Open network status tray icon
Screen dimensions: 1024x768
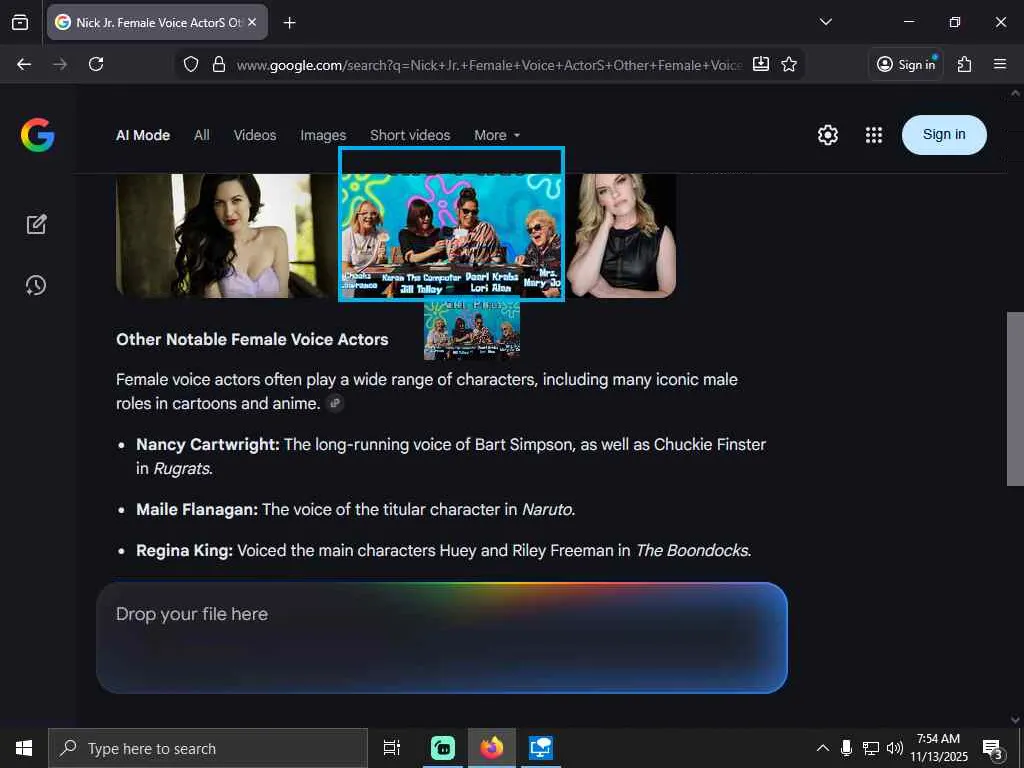point(871,748)
